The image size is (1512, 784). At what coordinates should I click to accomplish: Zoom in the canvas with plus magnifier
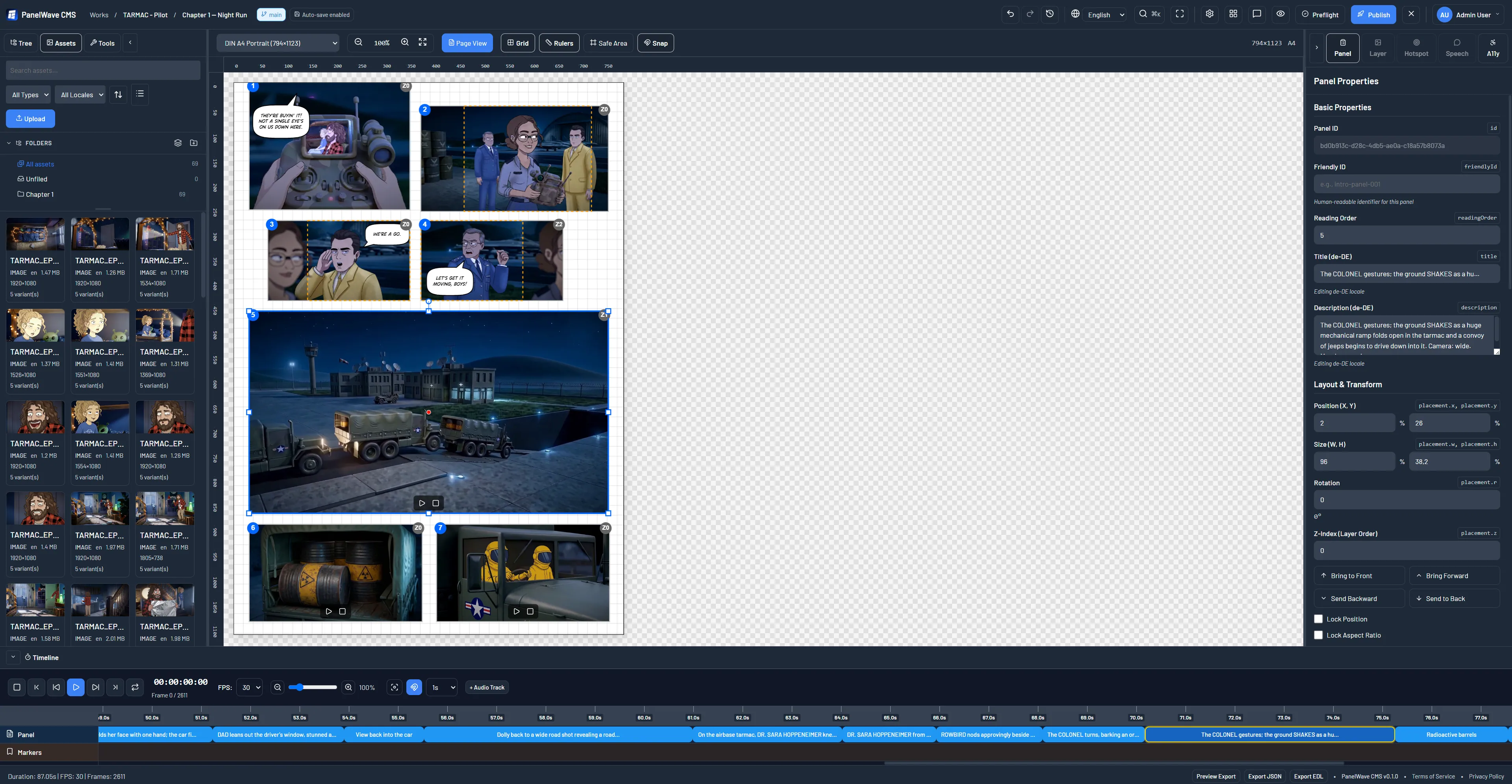(x=405, y=42)
